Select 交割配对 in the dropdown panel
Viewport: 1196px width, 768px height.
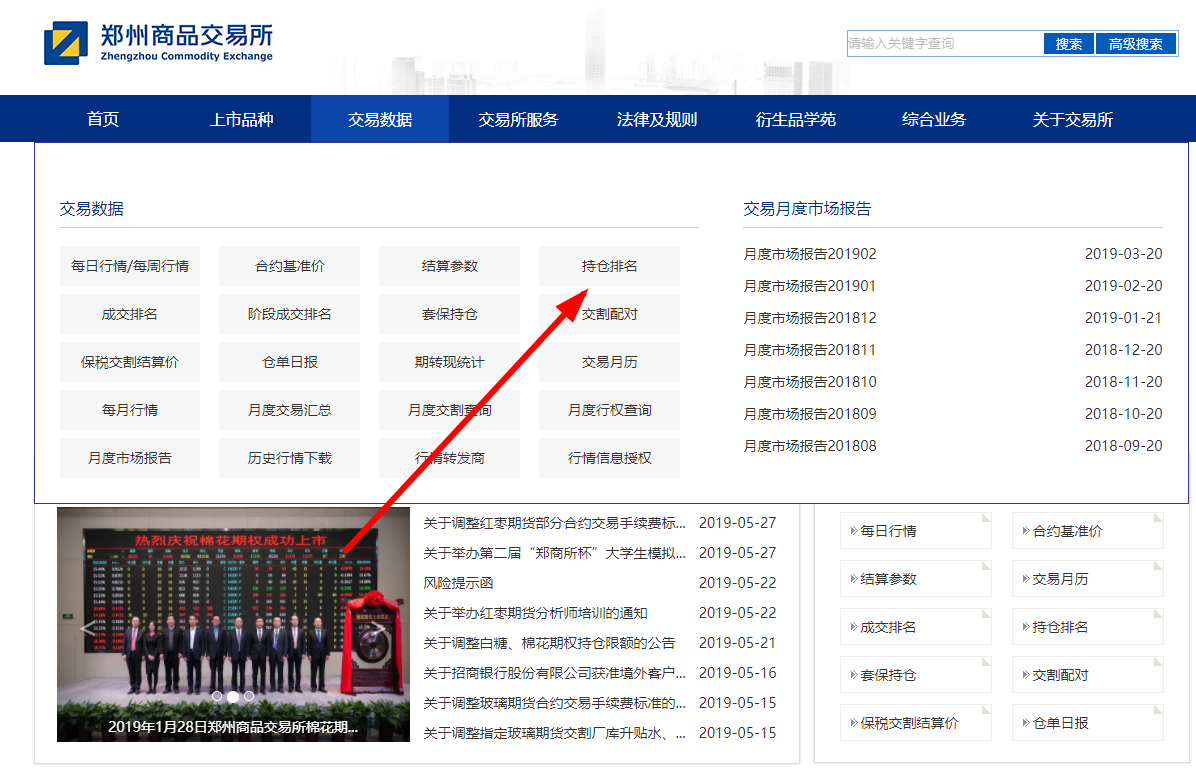(609, 314)
